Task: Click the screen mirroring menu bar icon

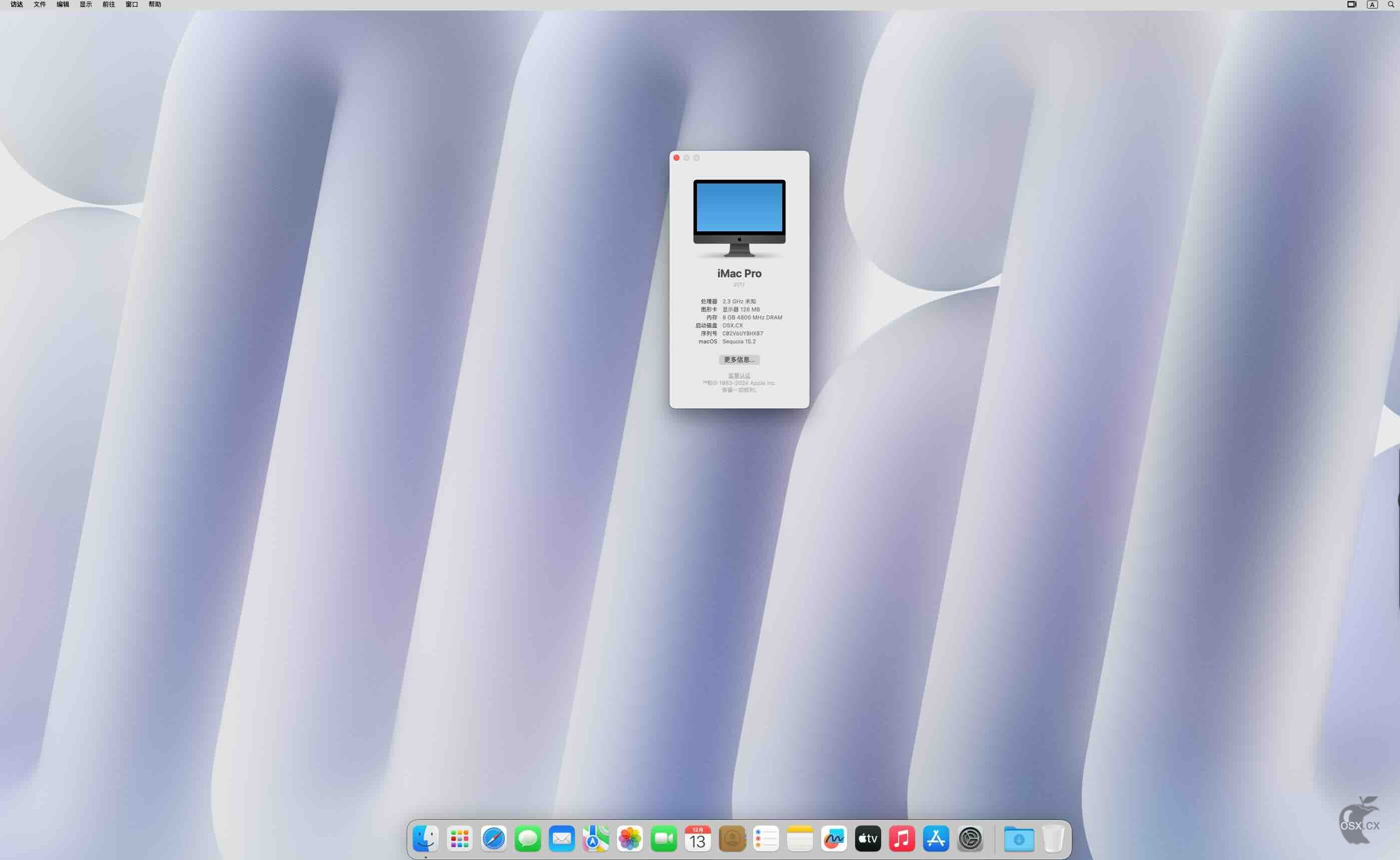Action: tap(1351, 5)
